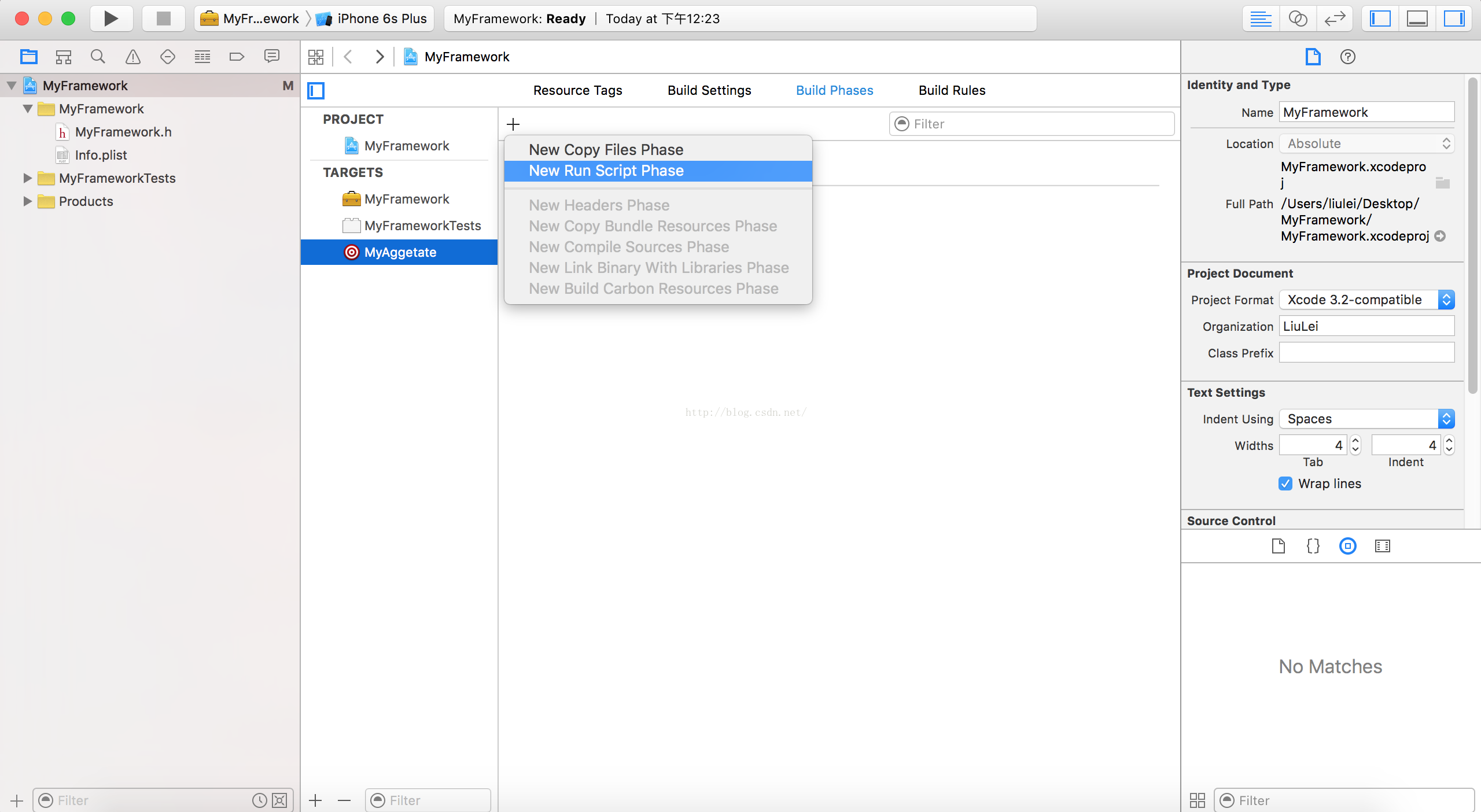This screenshot has height=812, width=1481.
Task: Open the Location dropdown
Action: click(1366, 143)
